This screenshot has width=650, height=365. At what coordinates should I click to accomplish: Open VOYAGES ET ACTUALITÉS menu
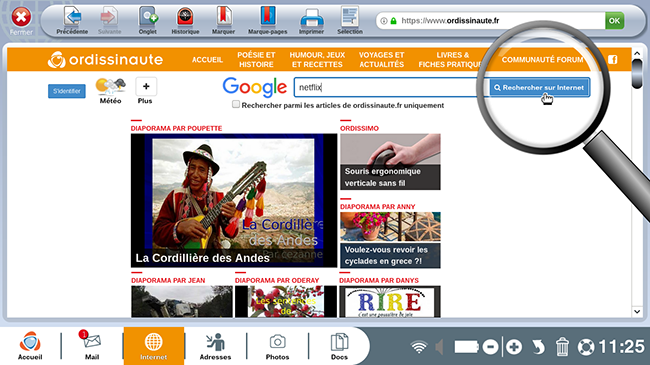click(381, 60)
